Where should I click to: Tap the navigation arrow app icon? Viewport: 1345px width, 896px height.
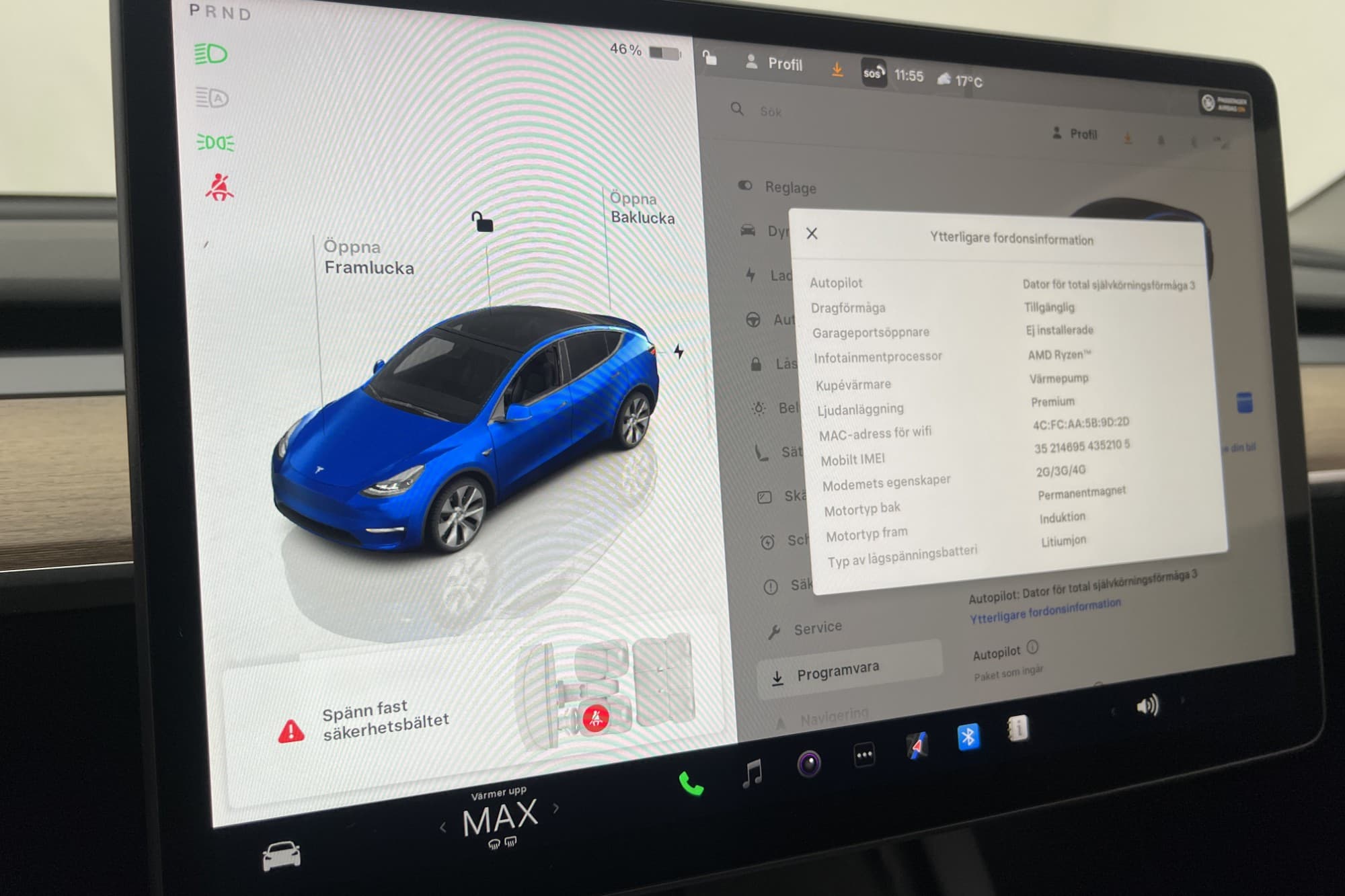[x=917, y=746]
